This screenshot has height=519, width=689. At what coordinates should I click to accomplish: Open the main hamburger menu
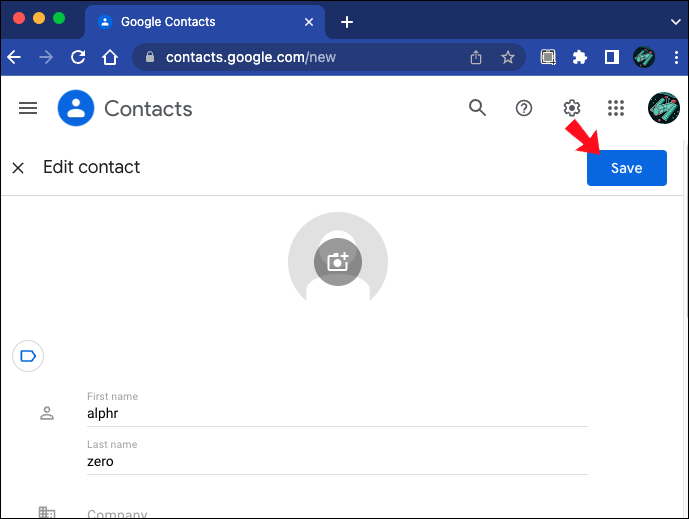pos(28,108)
